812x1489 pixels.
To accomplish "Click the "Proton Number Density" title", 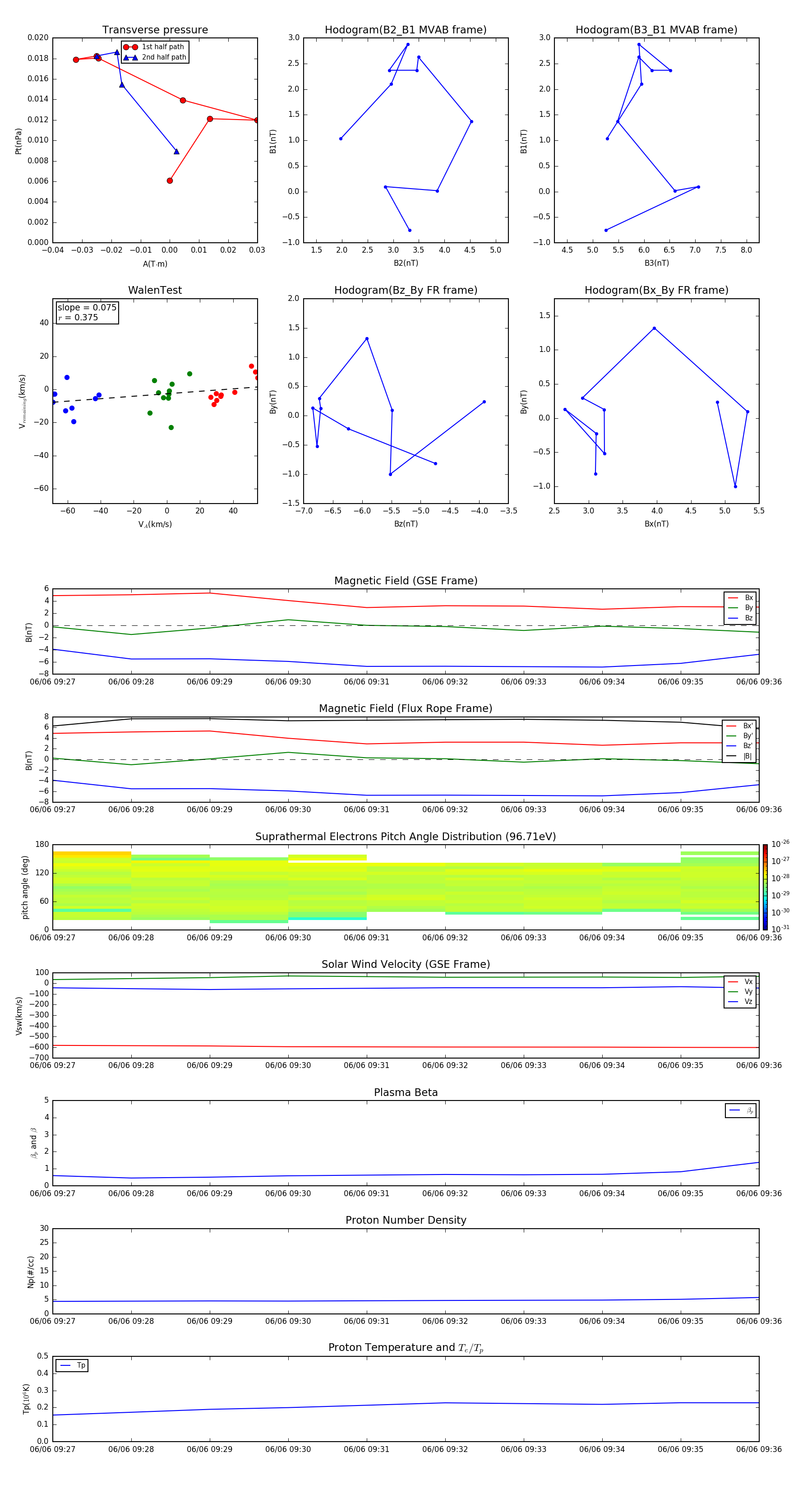I will tap(406, 1220).
